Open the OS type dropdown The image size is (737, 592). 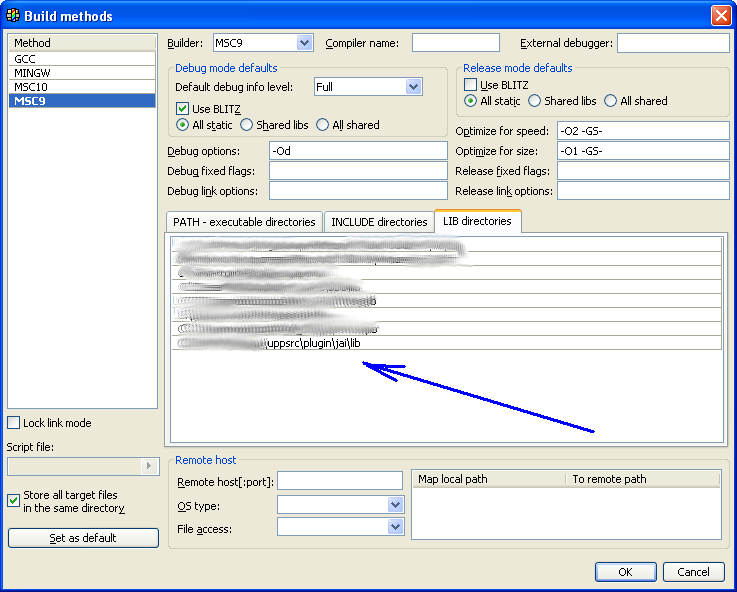pyautogui.click(x=395, y=505)
